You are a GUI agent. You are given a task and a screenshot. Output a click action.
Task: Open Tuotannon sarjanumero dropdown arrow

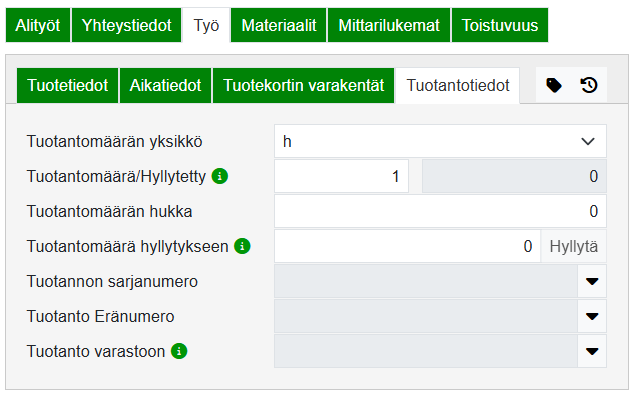[592, 282]
